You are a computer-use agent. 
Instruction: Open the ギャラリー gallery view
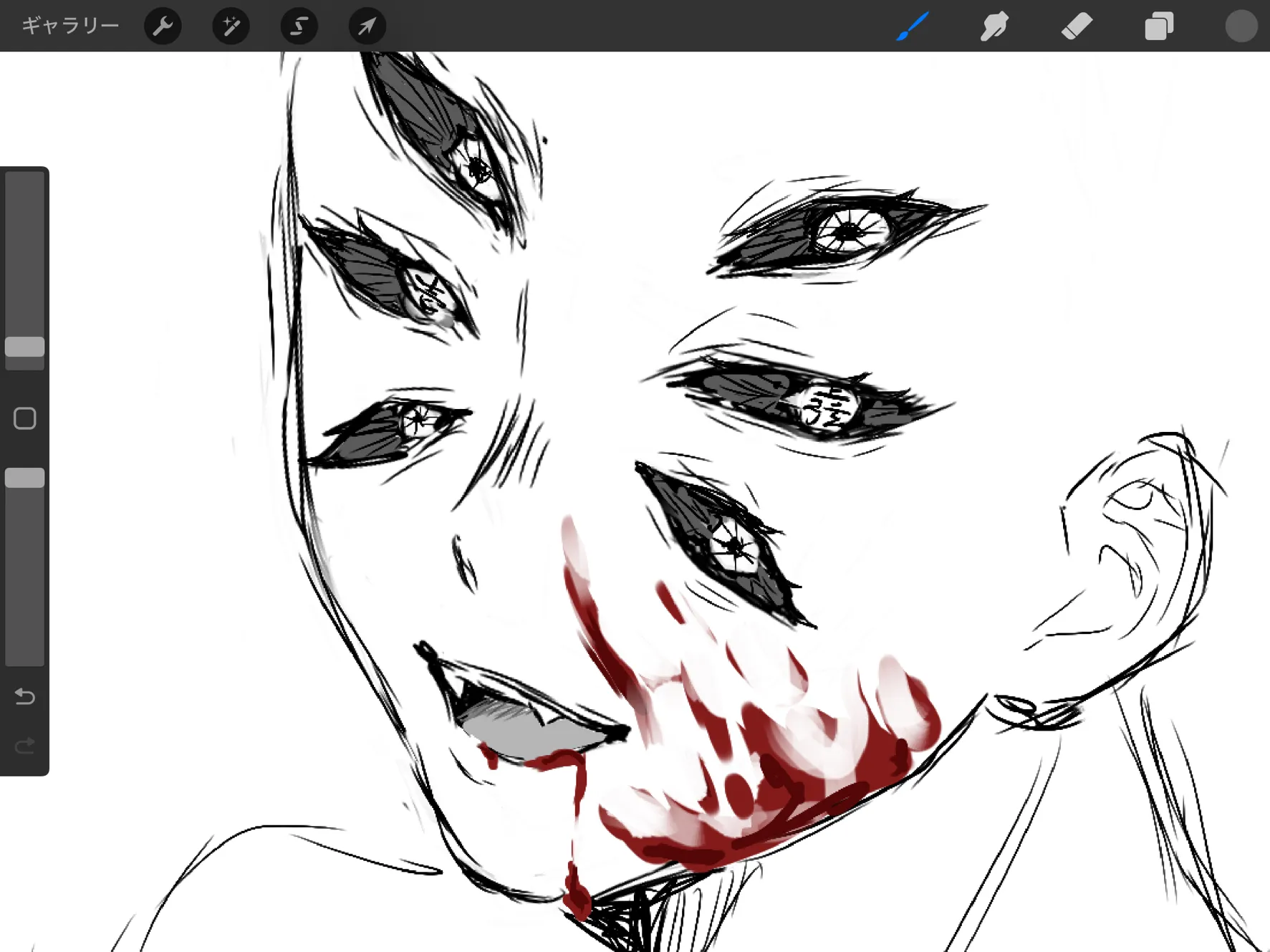point(70,26)
